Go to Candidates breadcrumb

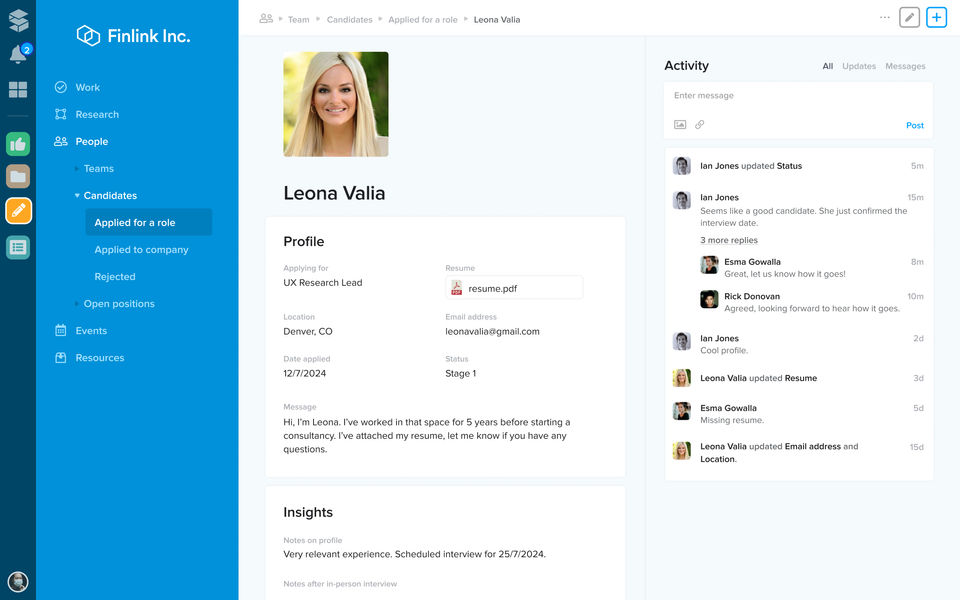click(x=350, y=20)
